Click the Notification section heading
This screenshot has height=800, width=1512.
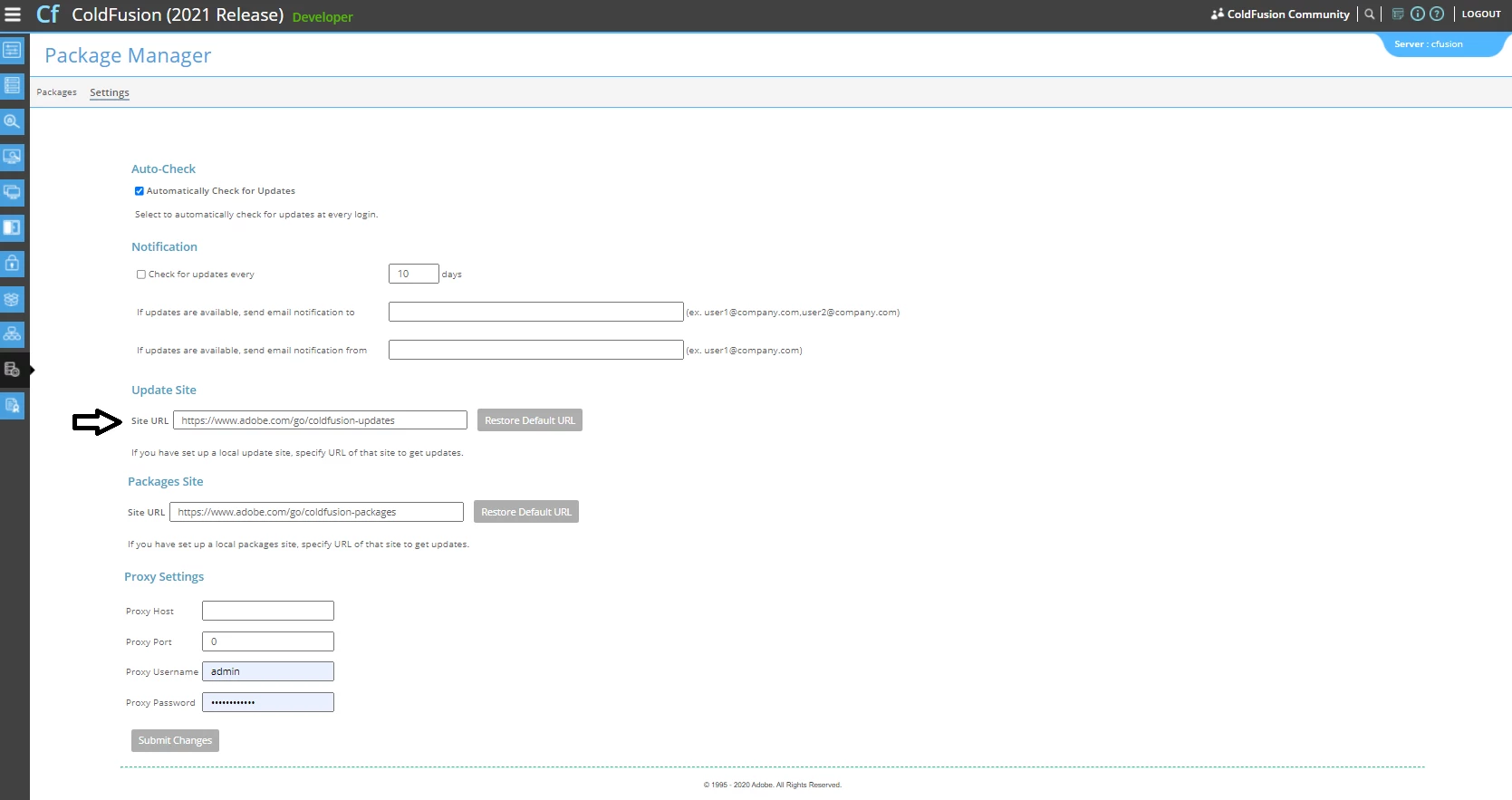[164, 247]
